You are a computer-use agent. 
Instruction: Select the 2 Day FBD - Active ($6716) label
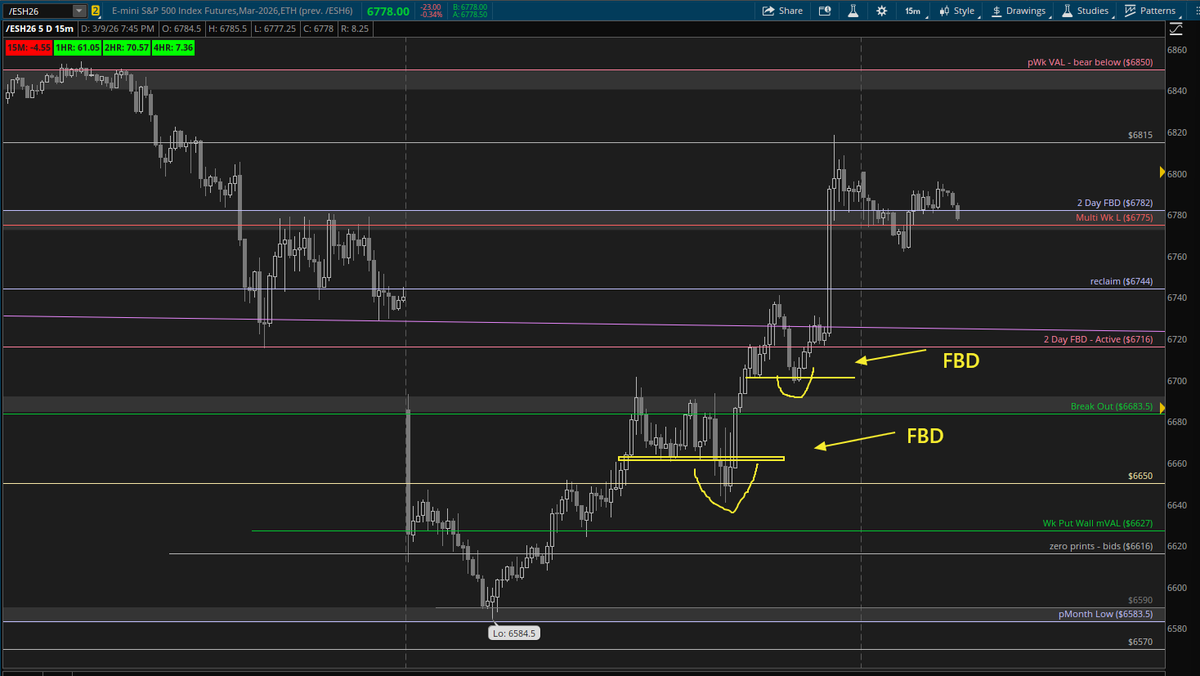point(1097,340)
